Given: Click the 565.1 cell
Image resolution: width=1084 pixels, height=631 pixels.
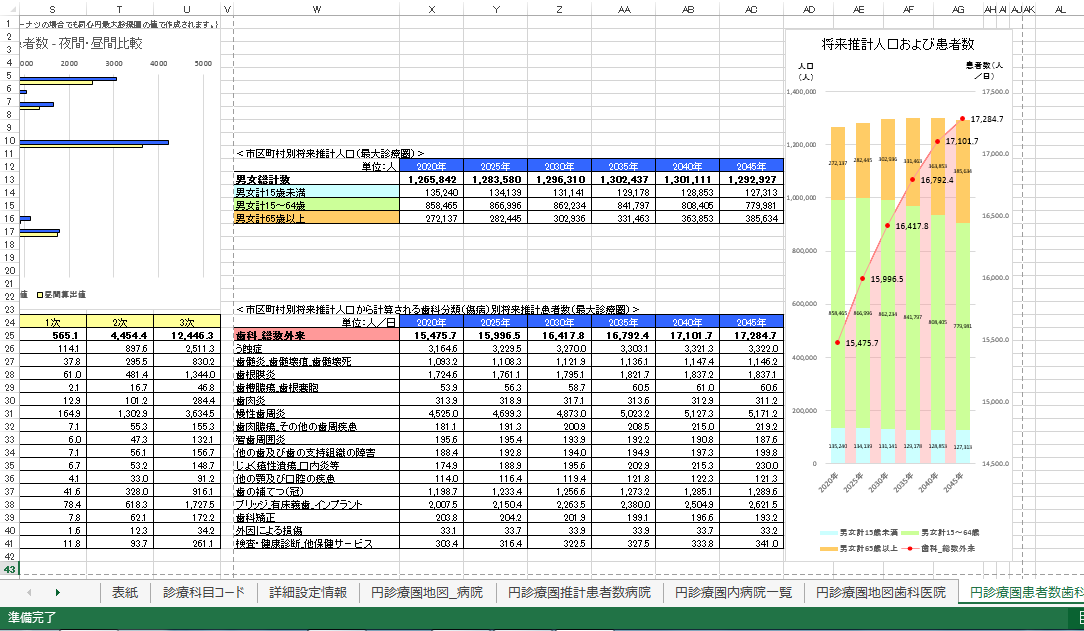Looking at the screenshot, I should (x=53, y=335).
